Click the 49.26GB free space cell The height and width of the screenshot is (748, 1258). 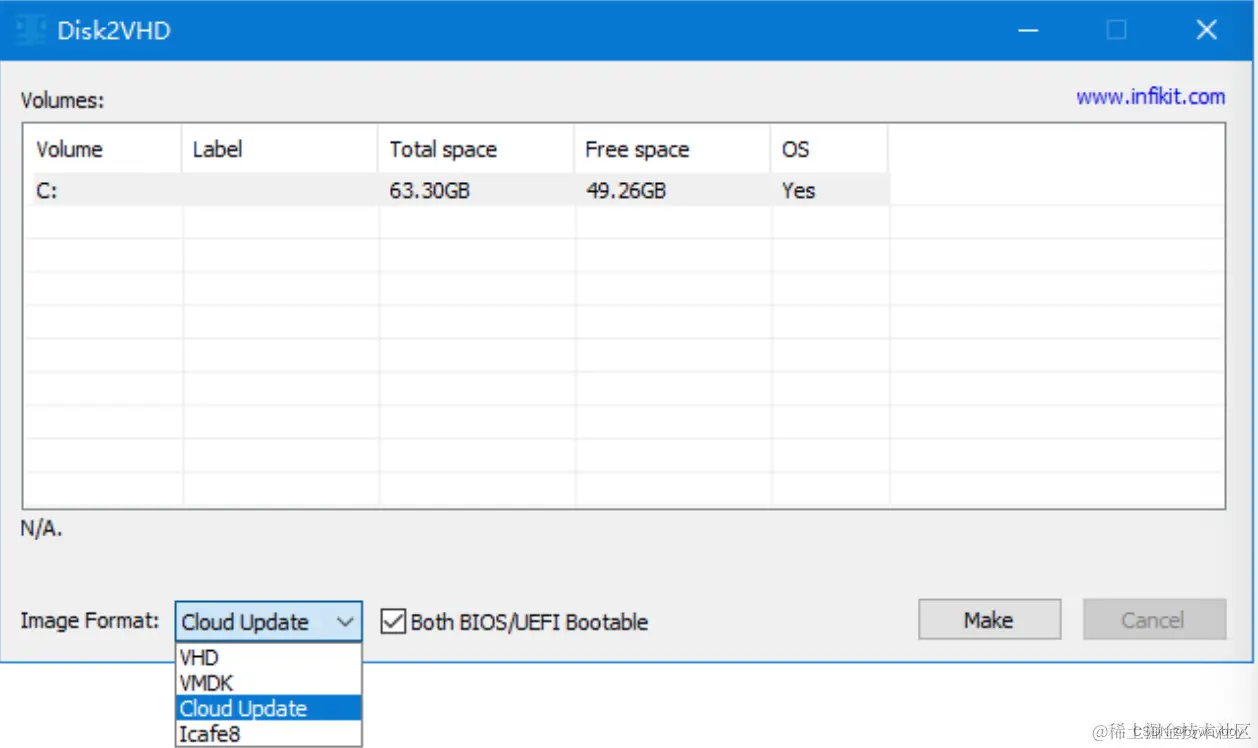626,191
